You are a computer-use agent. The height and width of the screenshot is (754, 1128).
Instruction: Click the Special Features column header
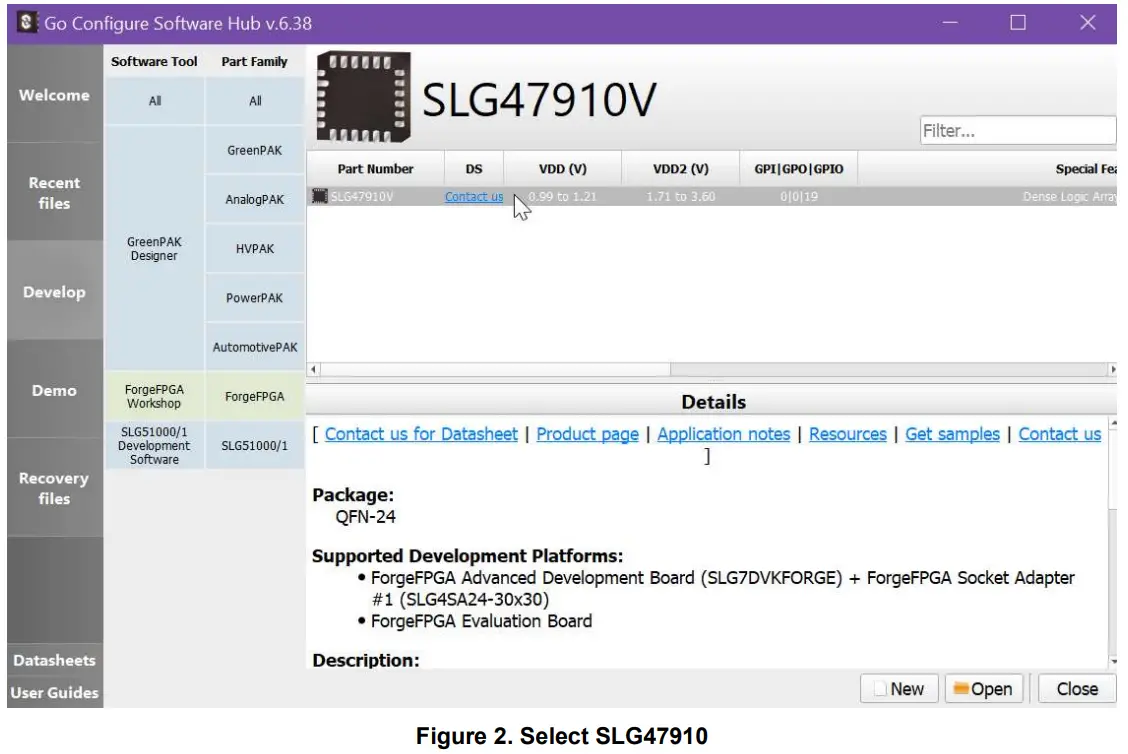(988, 169)
